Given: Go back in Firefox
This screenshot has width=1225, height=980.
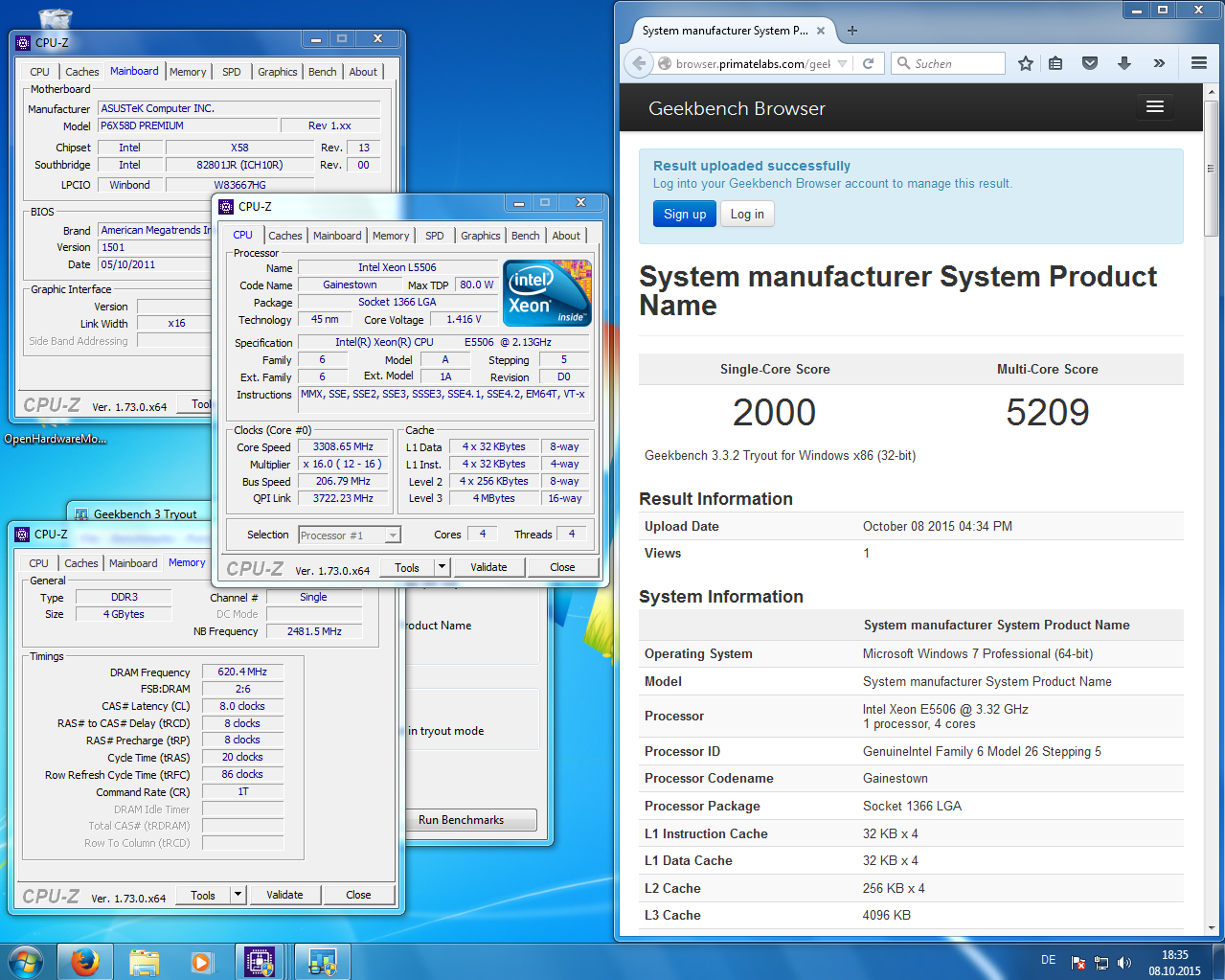Looking at the screenshot, I should (x=639, y=63).
